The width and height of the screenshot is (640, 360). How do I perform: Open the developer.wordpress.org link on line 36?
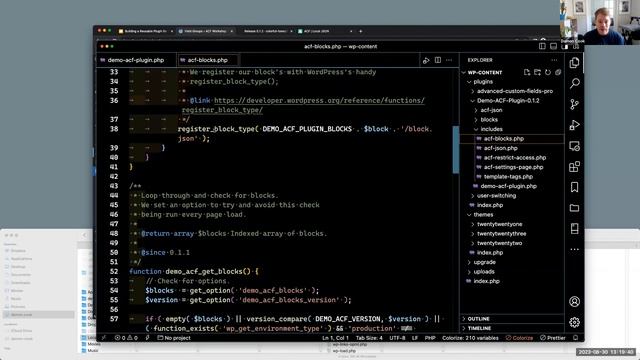[x=319, y=100]
